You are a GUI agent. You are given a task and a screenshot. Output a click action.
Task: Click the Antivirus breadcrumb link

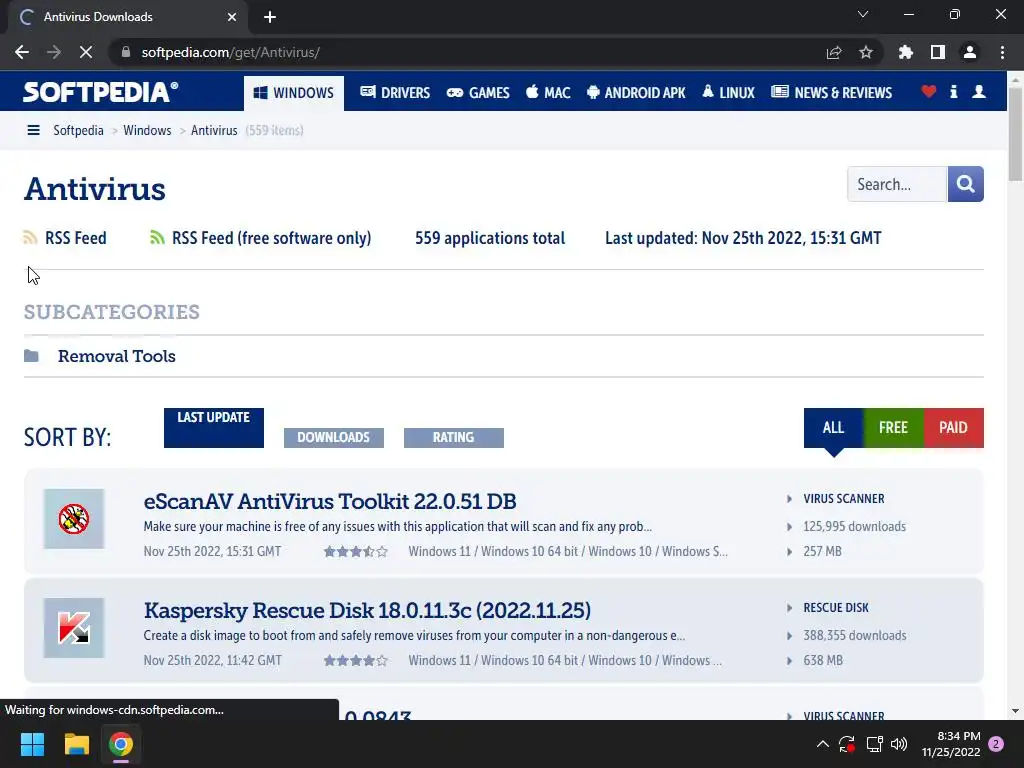[x=214, y=130]
